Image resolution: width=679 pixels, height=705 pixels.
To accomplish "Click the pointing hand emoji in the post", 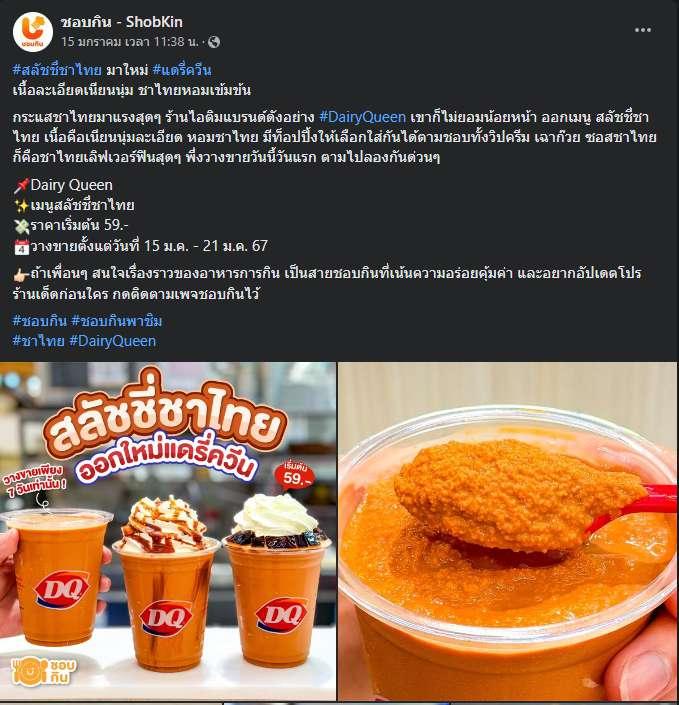I will click(21, 275).
